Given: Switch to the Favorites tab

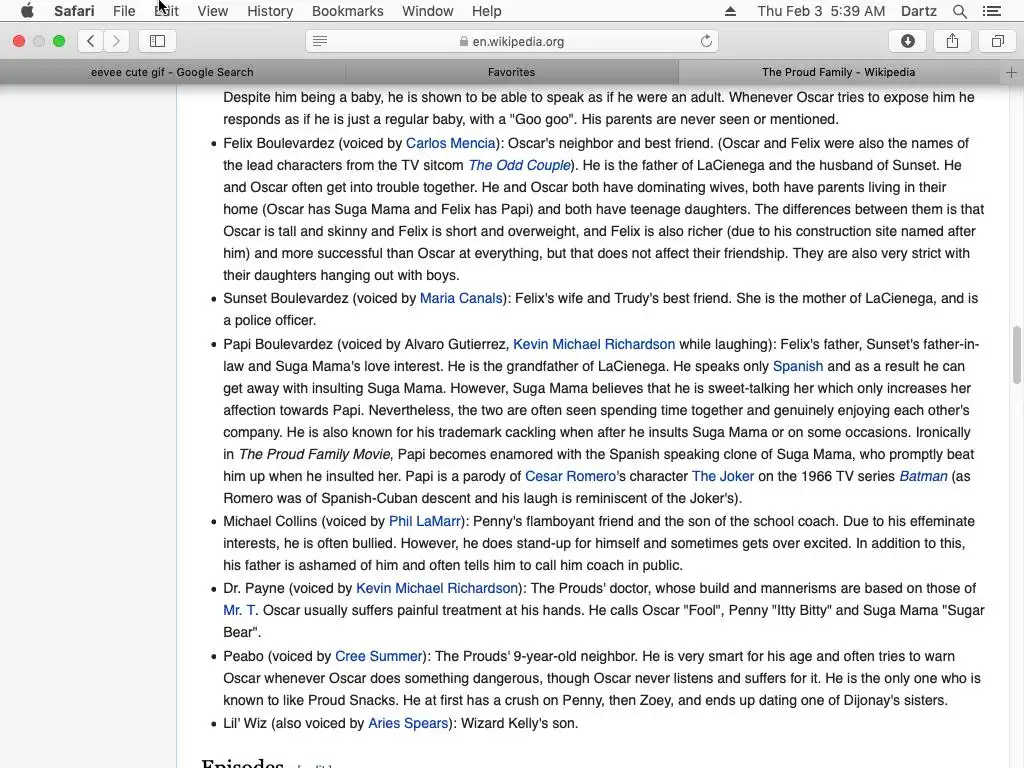Looking at the screenshot, I should coord(511,72).
